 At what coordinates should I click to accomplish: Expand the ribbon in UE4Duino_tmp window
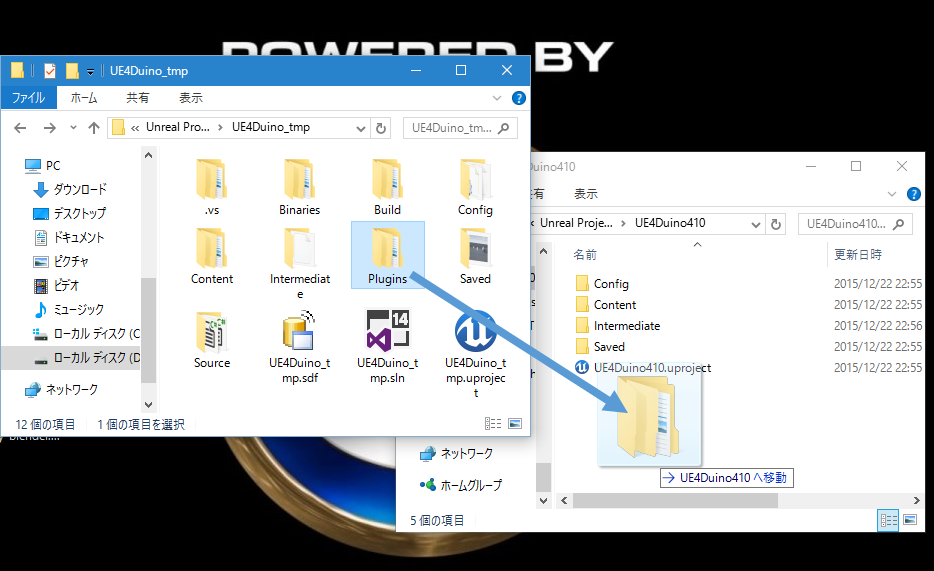point(497,98)
